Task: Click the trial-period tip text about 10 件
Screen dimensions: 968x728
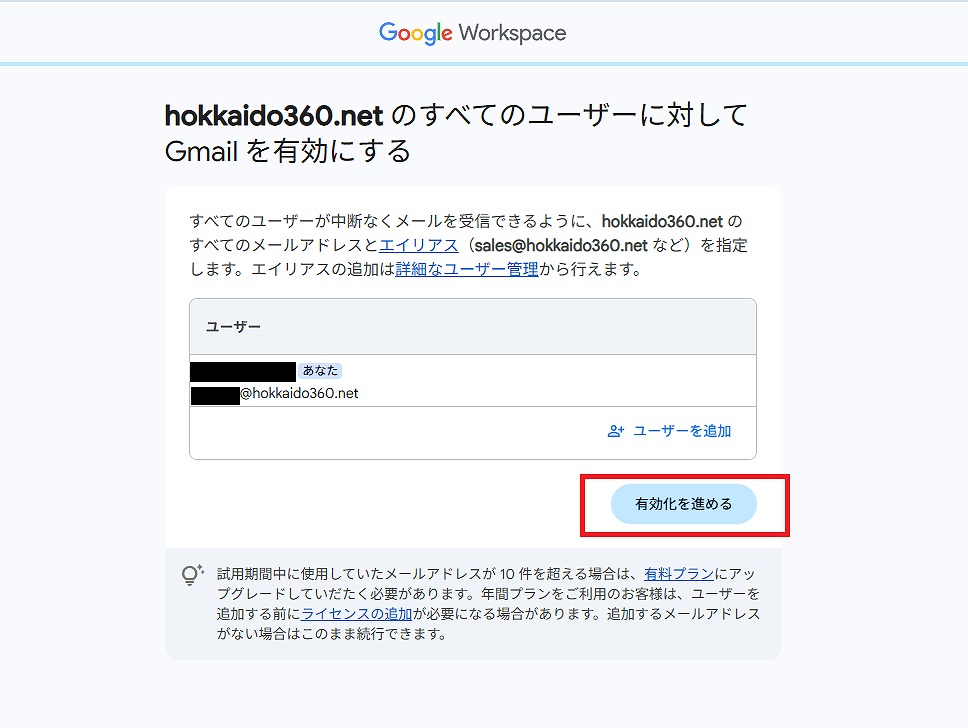Action: pos(430,574)
